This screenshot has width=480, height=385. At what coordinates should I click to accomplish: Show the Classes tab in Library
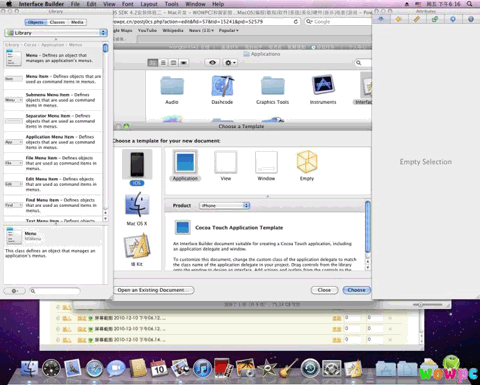[57, 22]
